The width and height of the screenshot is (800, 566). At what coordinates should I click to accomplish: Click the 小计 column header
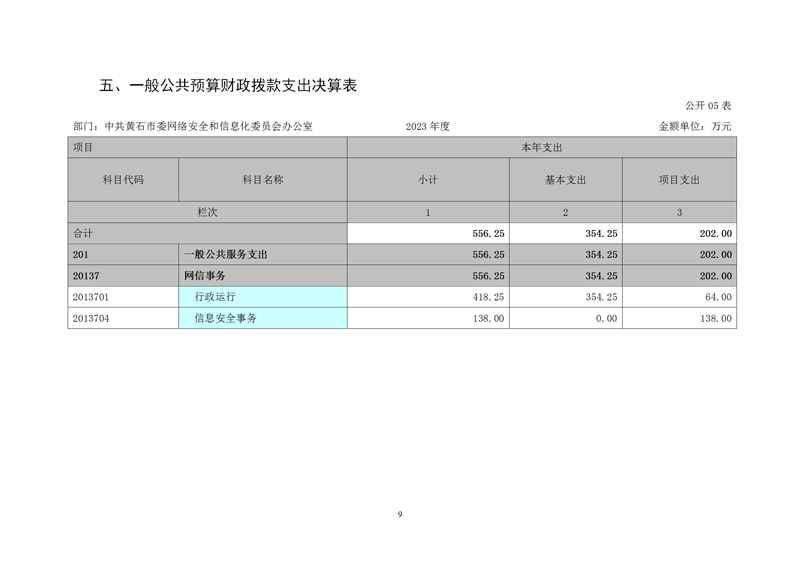click(428, 180)
